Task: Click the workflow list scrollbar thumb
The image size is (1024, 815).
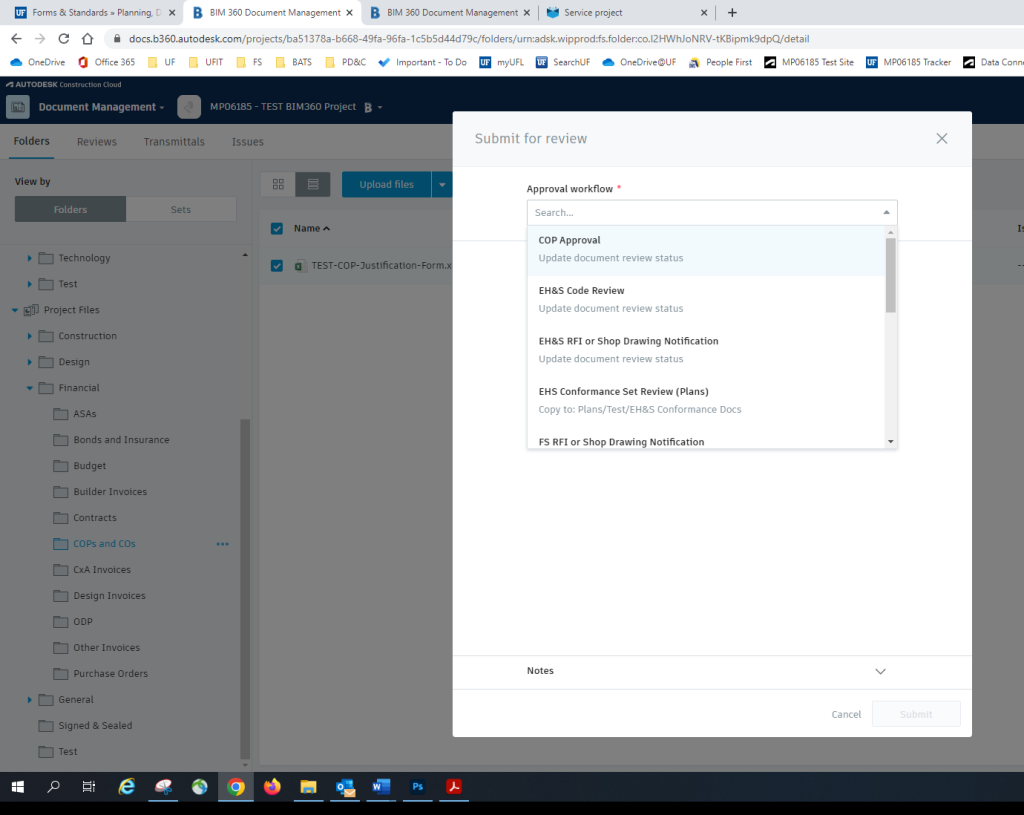Action: (890, 275)
